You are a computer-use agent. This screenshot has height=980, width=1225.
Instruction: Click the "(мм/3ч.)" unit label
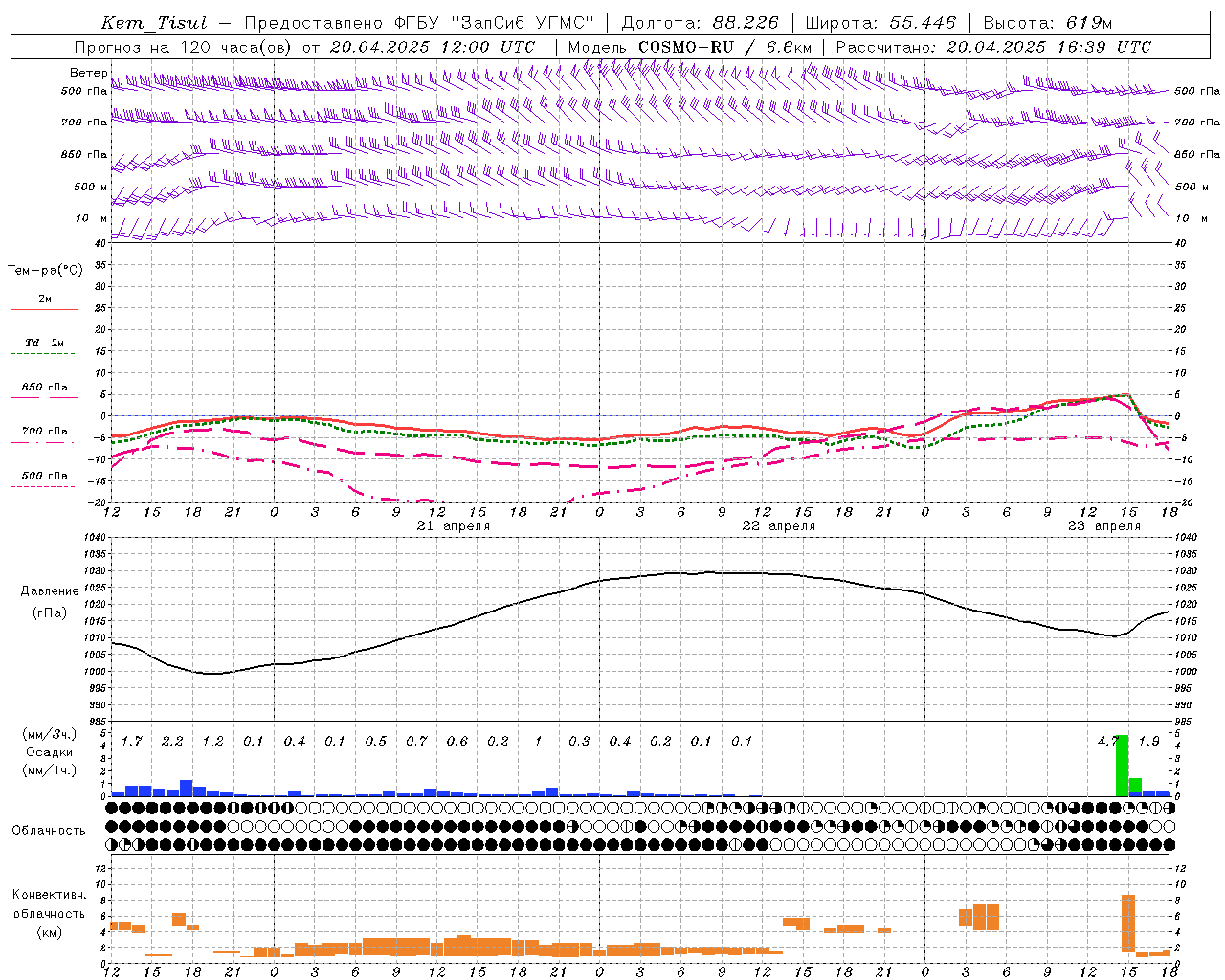click(x=49, y=734)
